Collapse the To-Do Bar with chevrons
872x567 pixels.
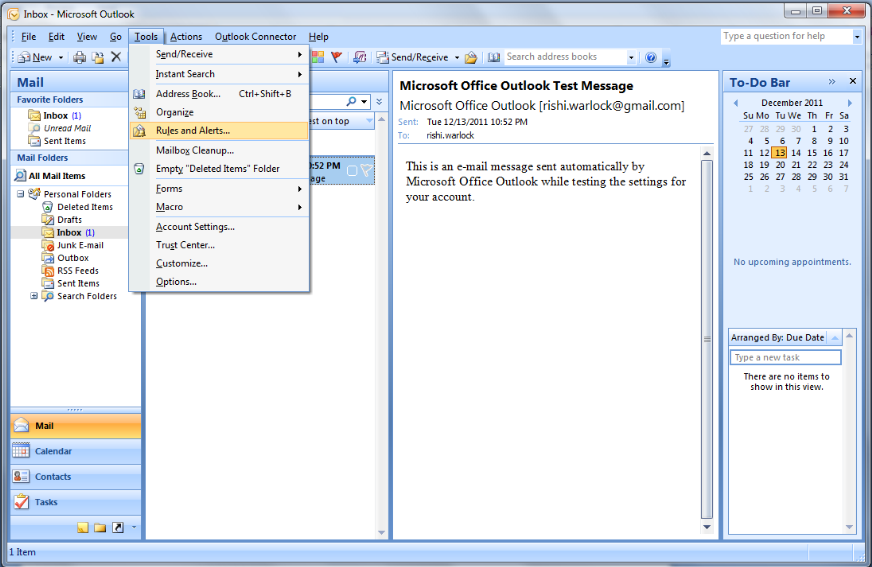pos(832,82)
